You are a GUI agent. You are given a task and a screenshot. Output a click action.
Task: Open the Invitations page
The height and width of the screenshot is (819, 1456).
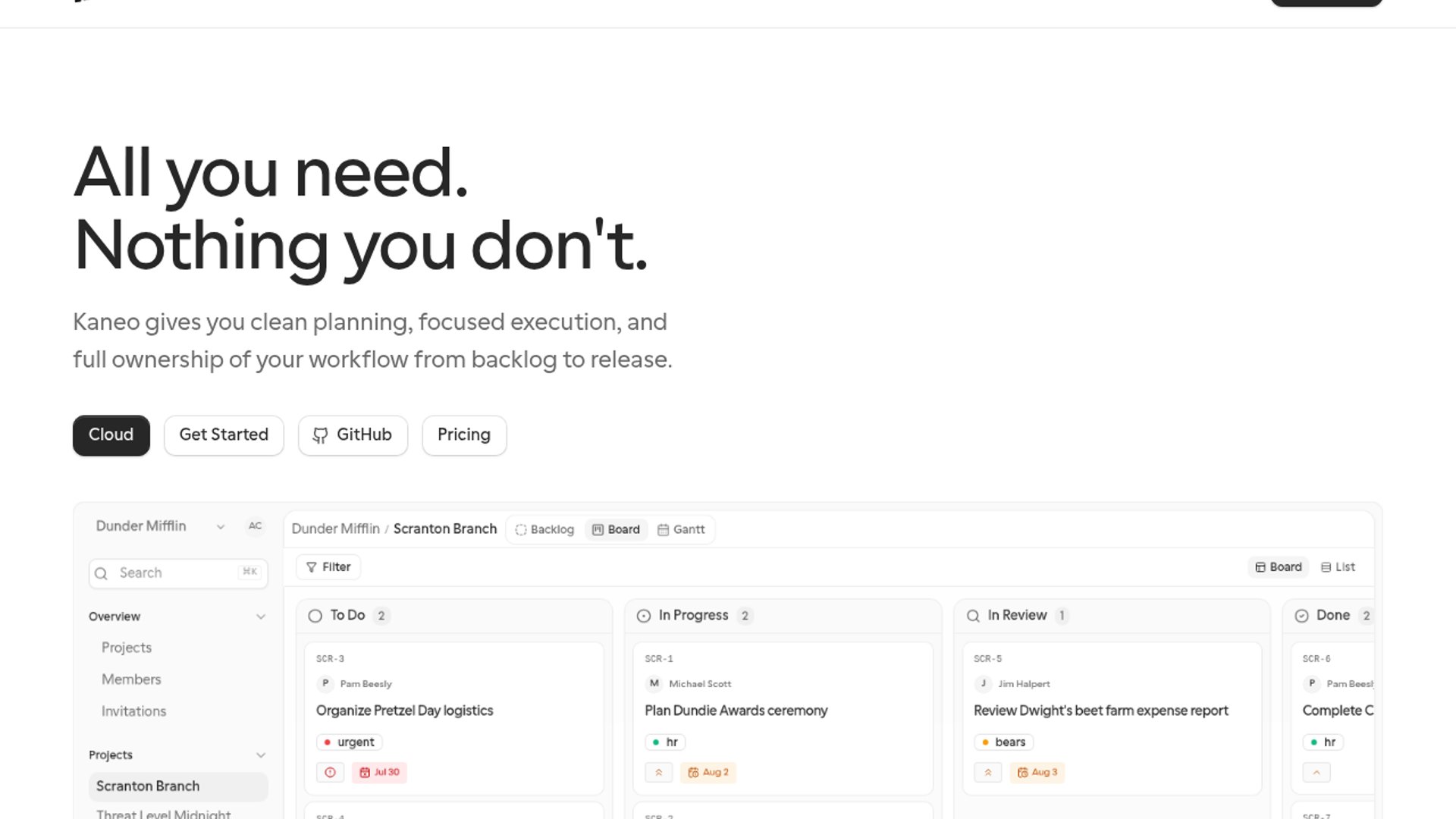click(x=133, y=711)
